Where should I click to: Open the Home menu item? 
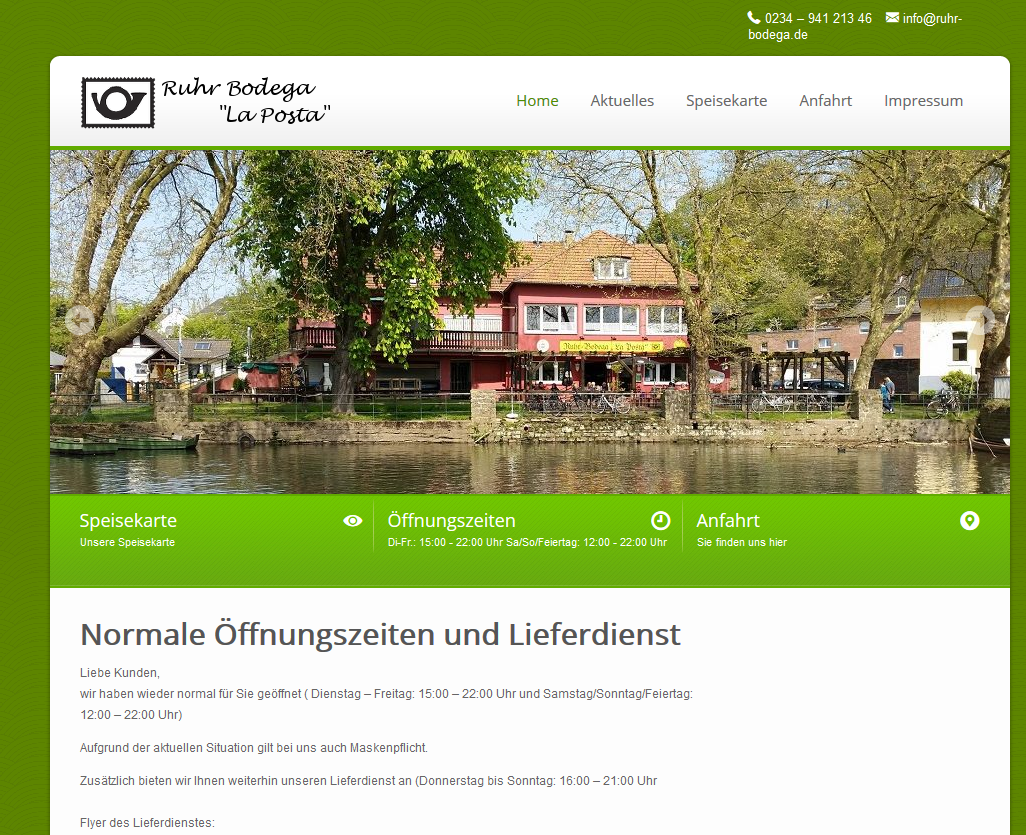click(x=537, y=101)
